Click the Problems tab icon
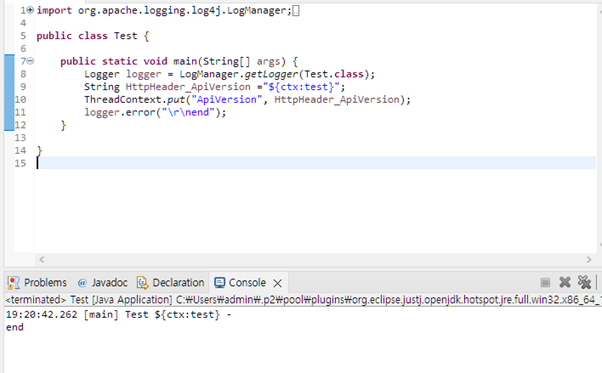This screenshot has height=373, width=602. pyautogui.click(x=13, y=283)
